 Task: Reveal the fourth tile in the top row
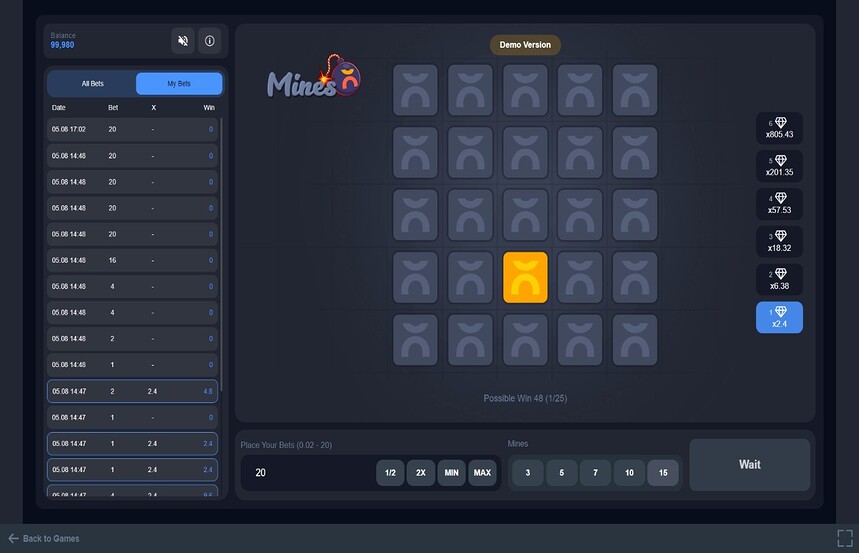tap(580, 90)
